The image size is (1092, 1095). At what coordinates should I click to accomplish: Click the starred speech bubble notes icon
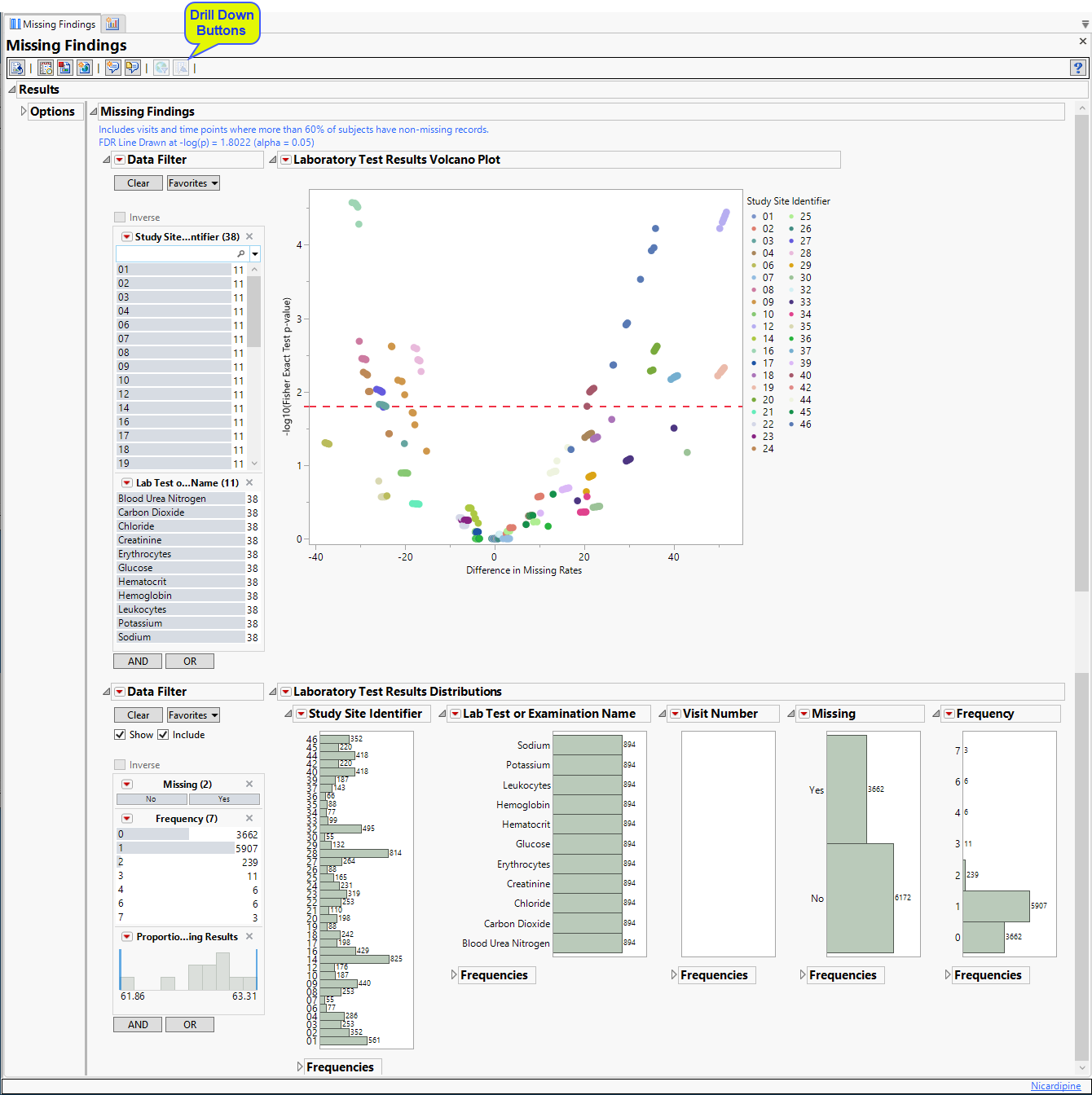click(x=113, y=68)
